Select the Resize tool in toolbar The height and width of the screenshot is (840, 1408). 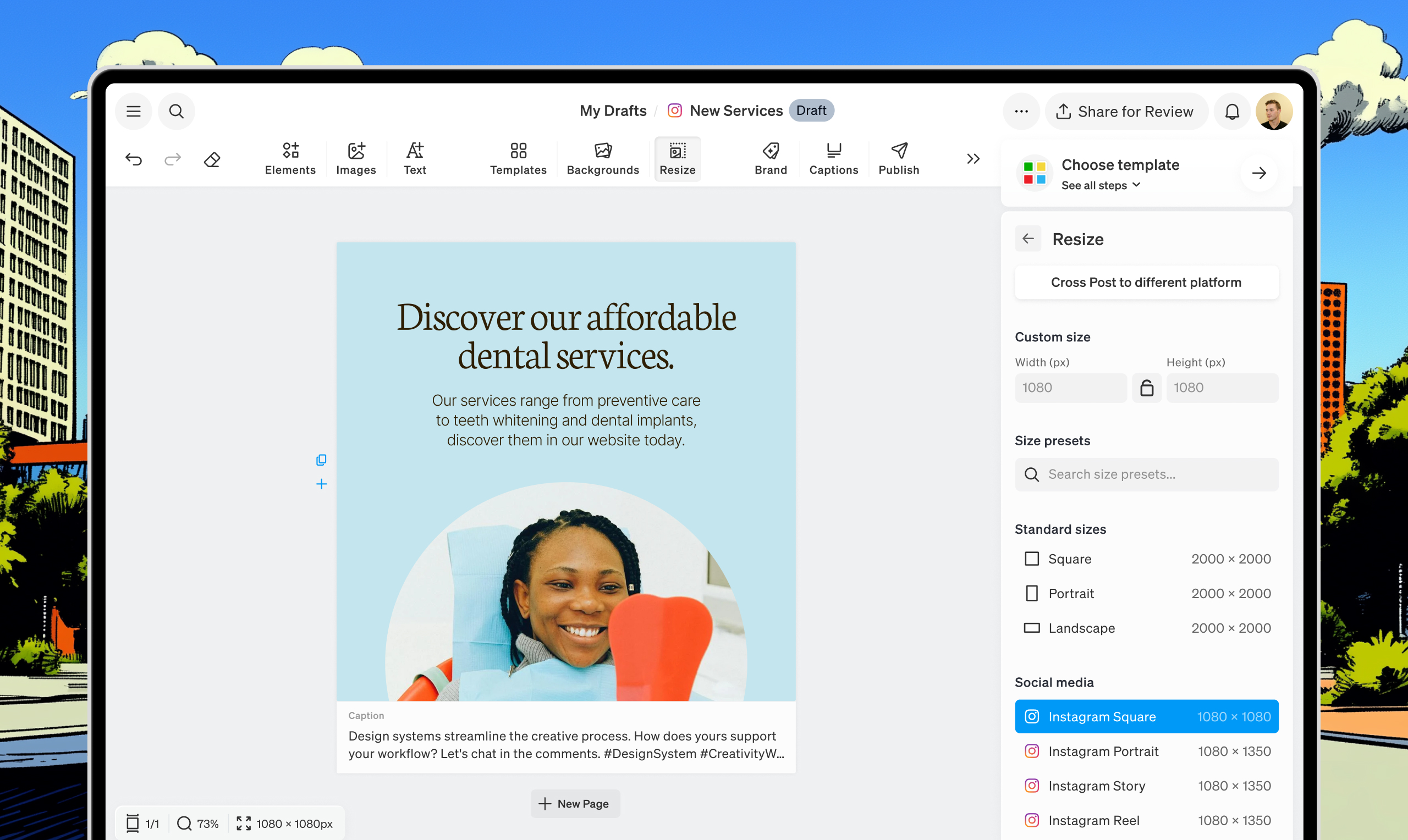(678, 159)
